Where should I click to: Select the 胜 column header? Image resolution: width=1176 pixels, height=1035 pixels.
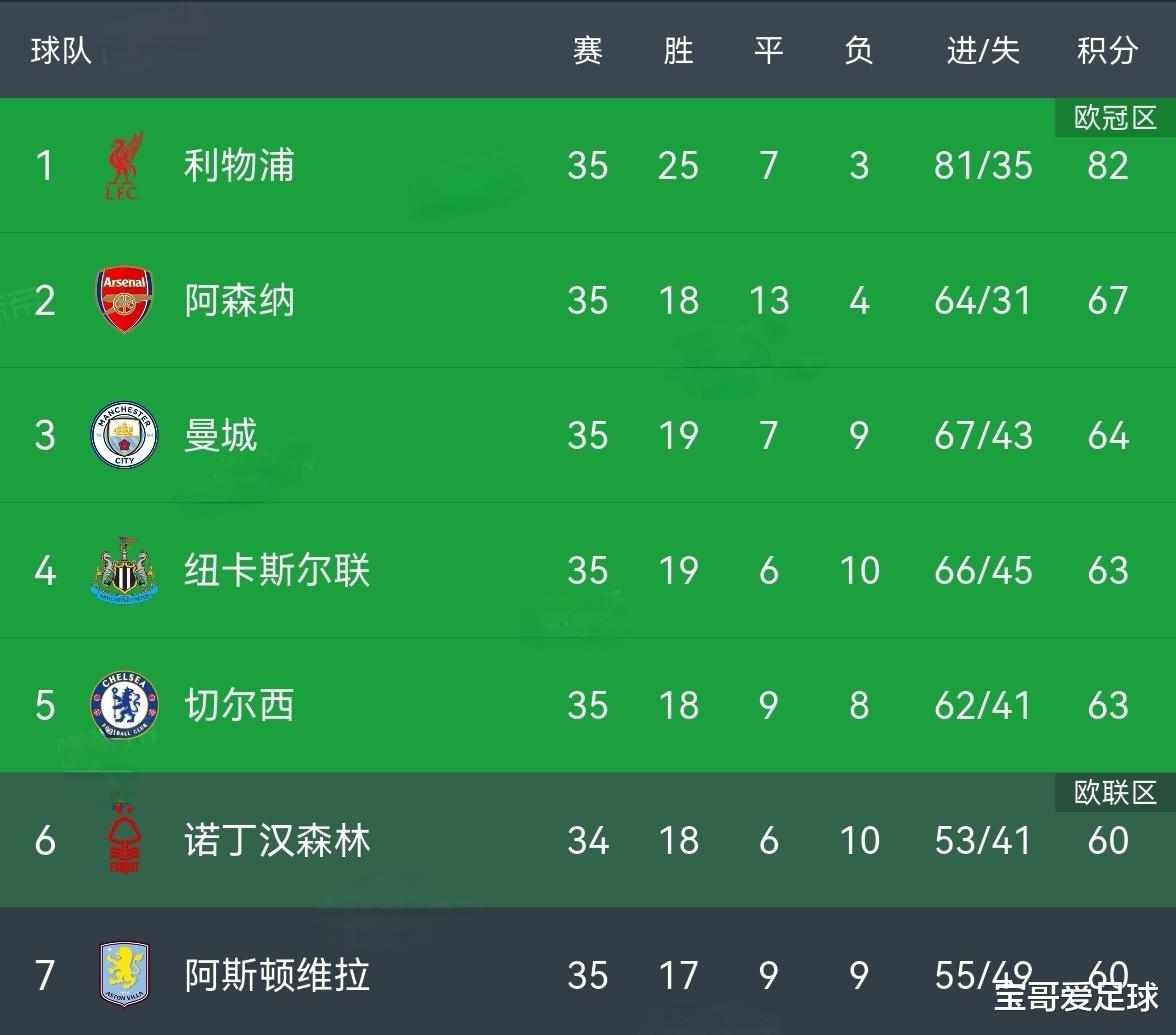pos(678,51)
